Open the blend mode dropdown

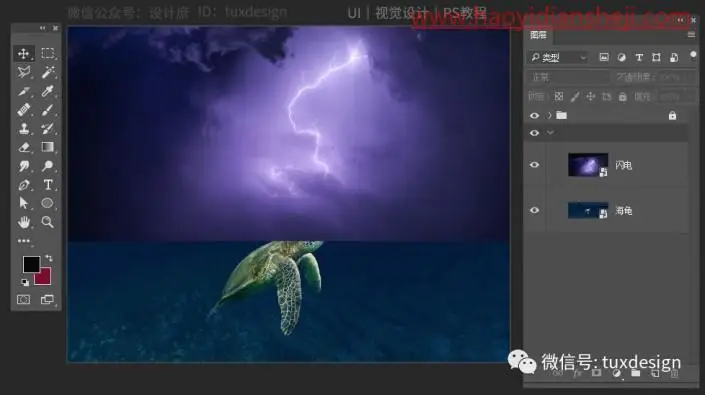[x=567, y=77]
